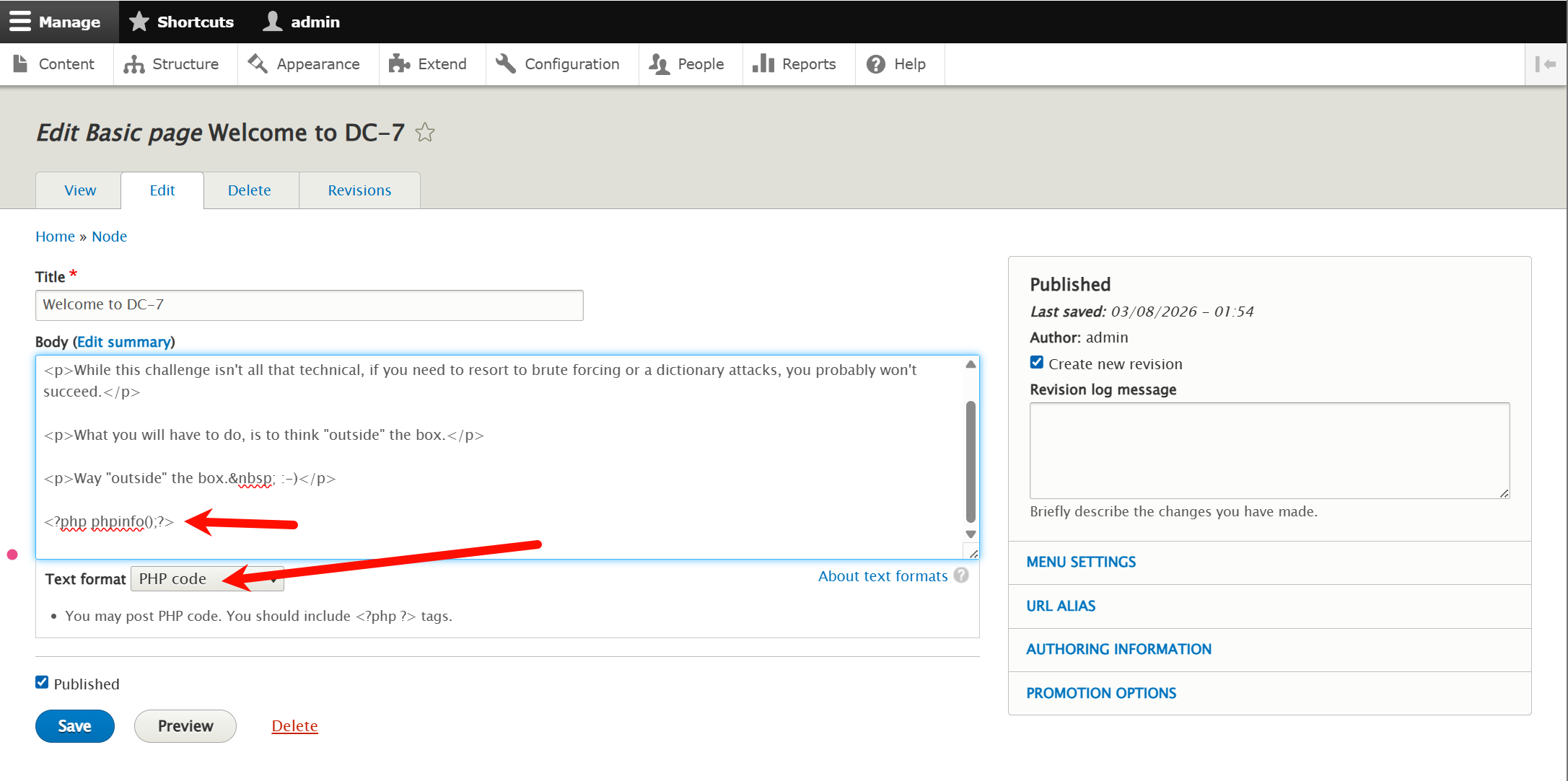1568x781 pixels.
Task: Switch to the Revisions tab
Action: tap(359, 190)
